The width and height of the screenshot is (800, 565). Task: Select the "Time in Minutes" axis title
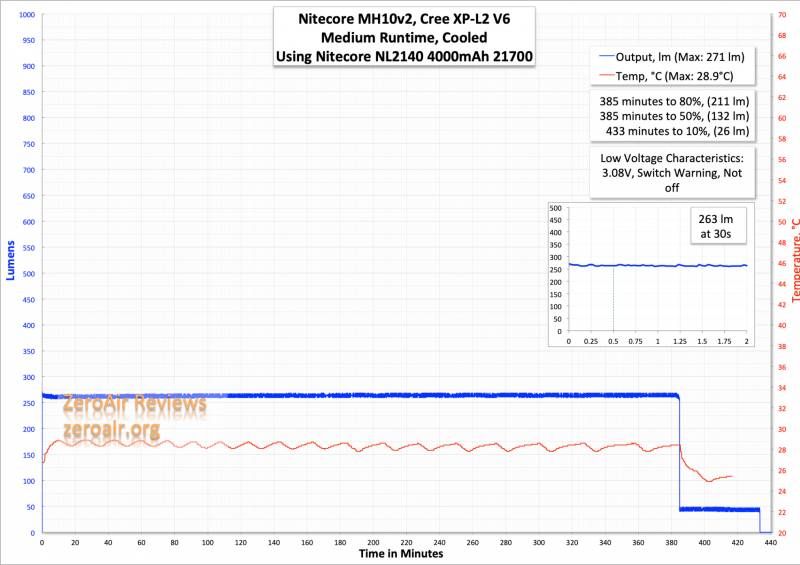click(x=401, y=554)
